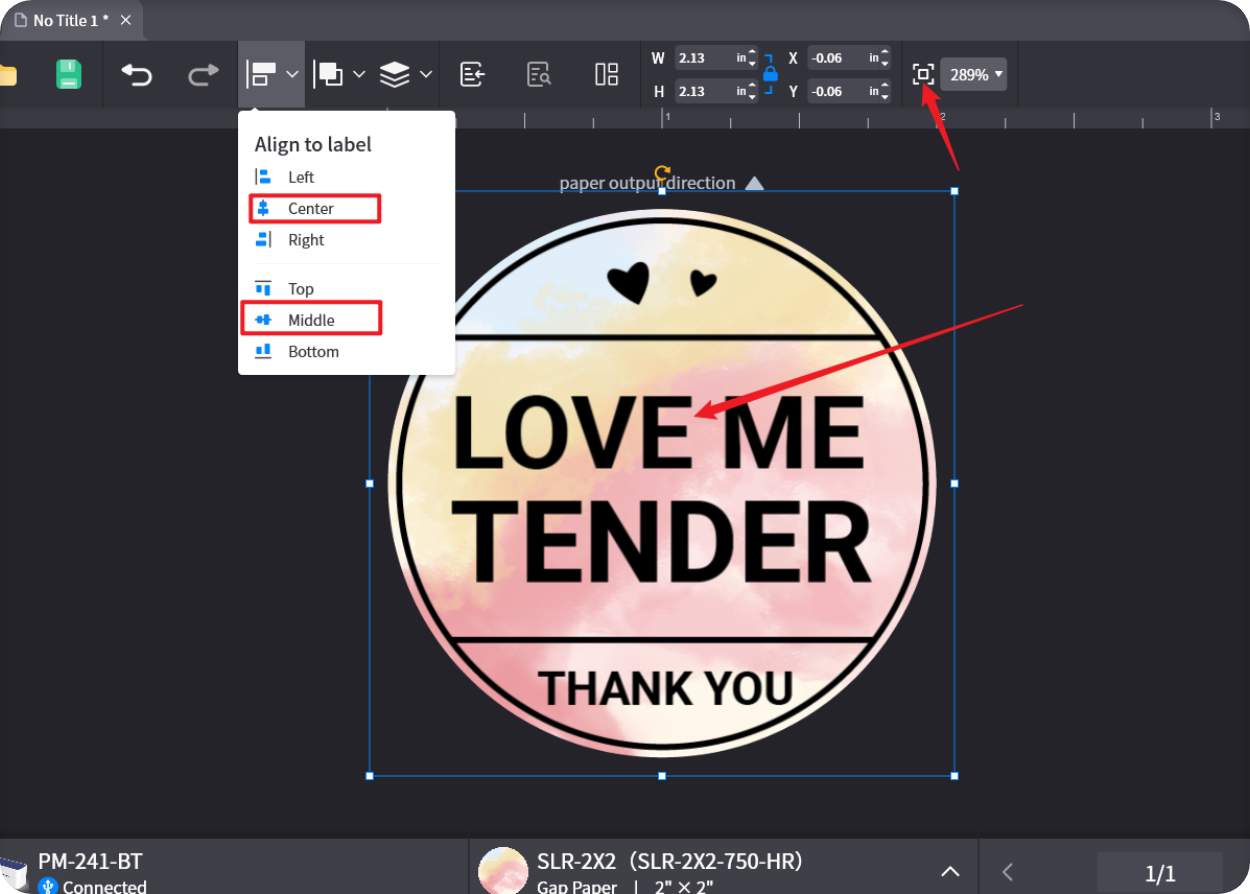Select the LOVE ME TENDER label image
Screen dimensions: 1250x894
point(662,483)
